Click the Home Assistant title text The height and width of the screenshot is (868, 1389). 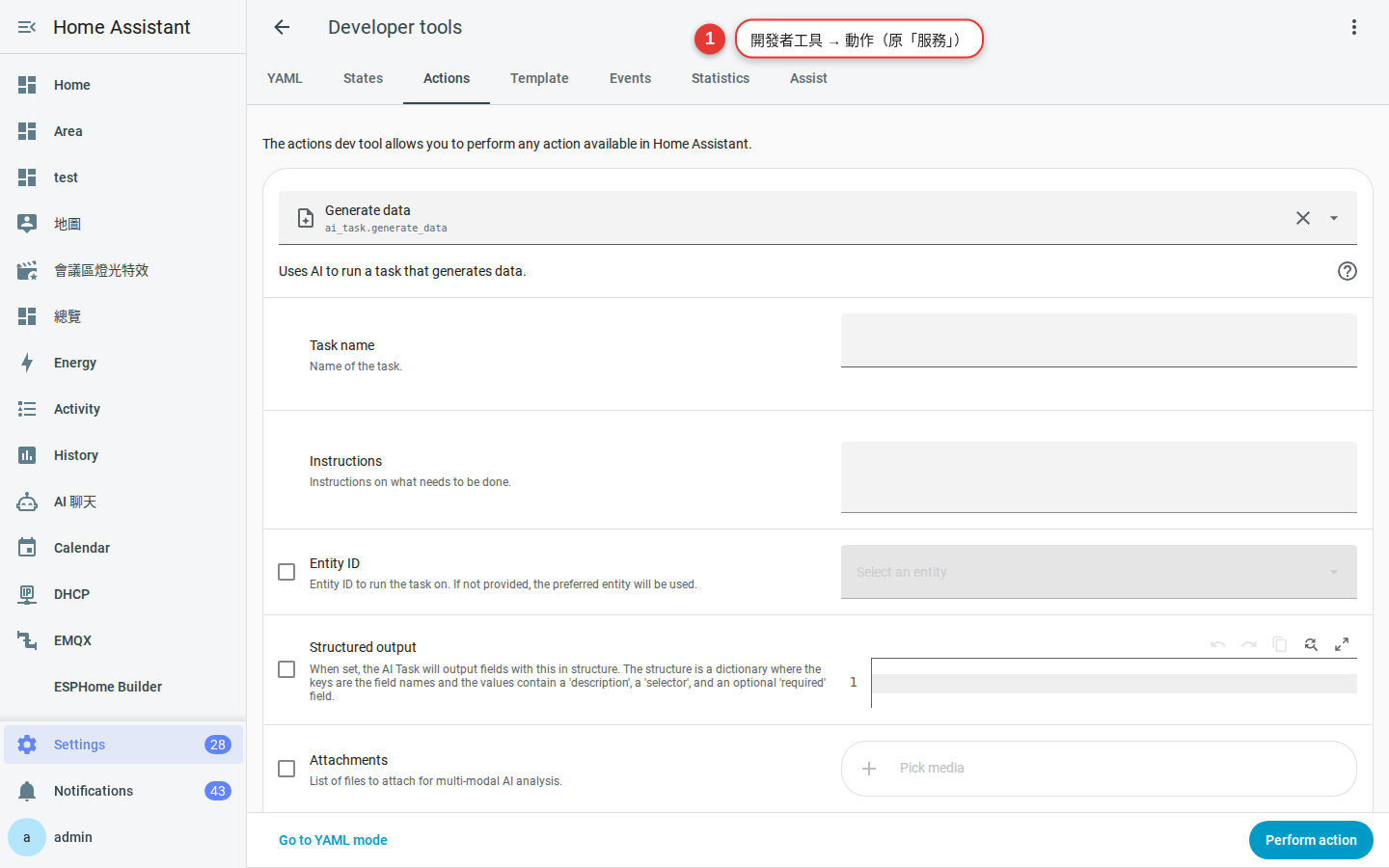(122, 27)
